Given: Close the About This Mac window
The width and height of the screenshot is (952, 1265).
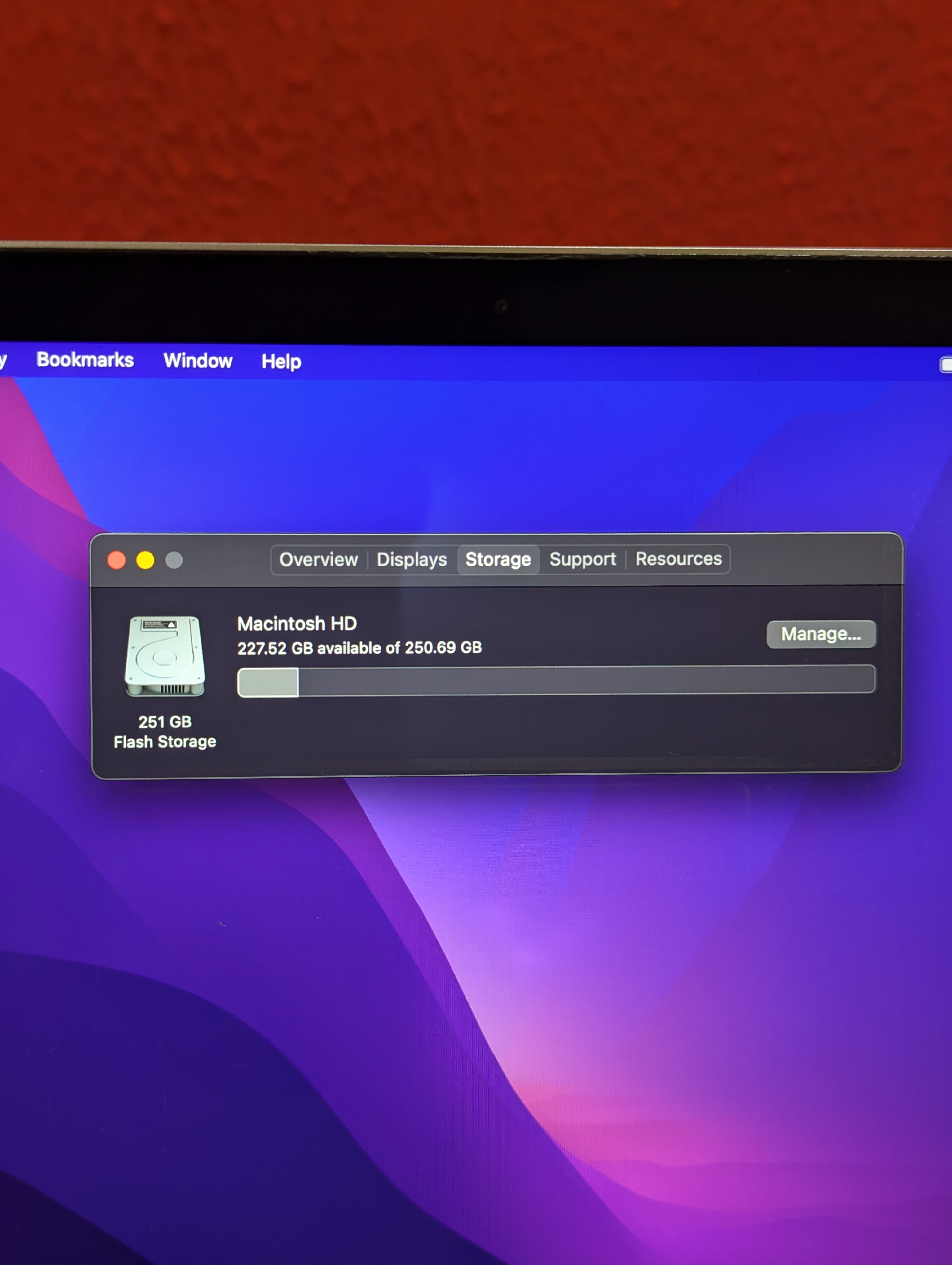Looking at the screenshot, I should pyautogui.click(x=117, y=560).
